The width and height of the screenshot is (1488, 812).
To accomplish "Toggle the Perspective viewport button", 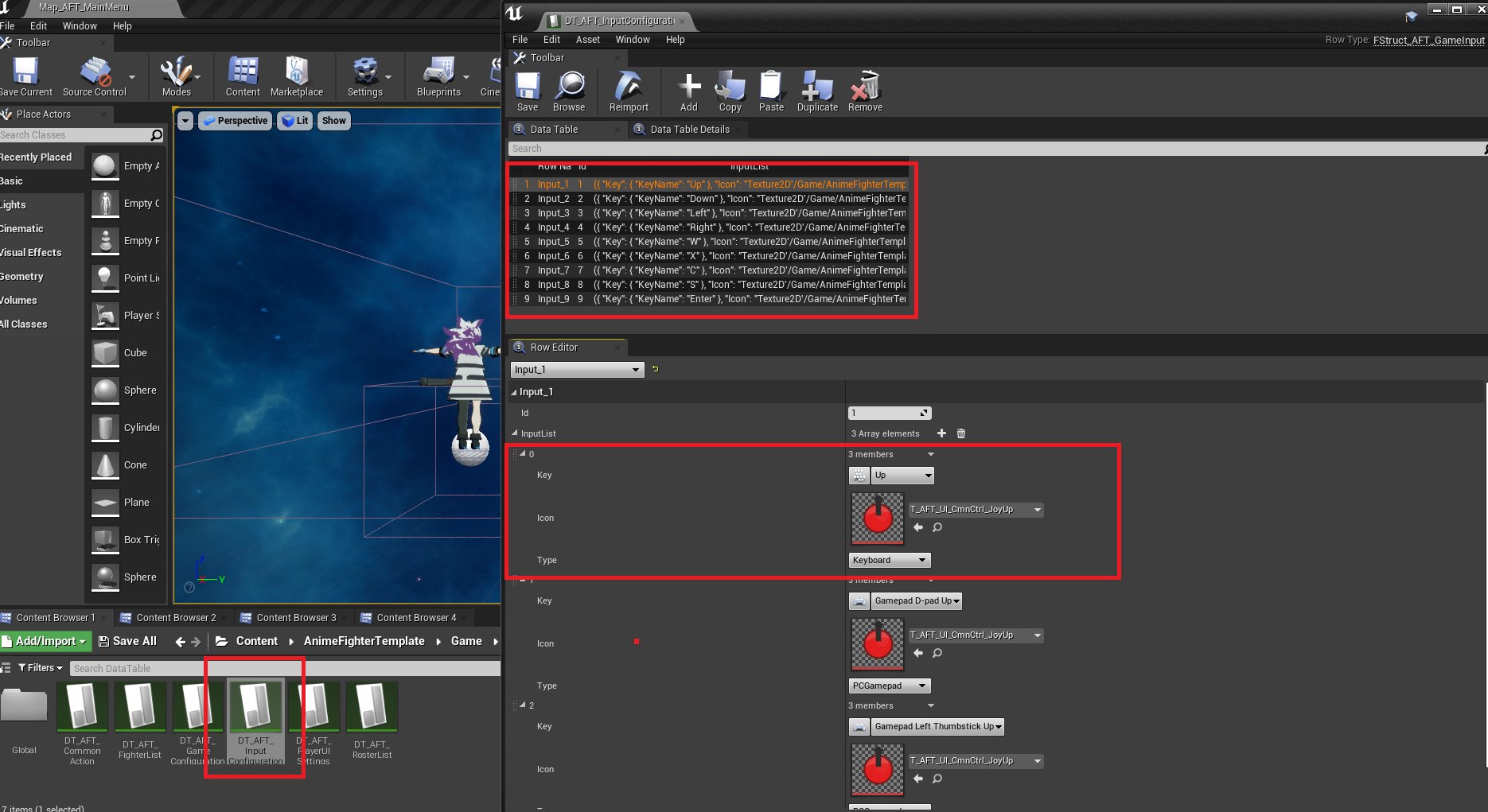I will [236, 121].
